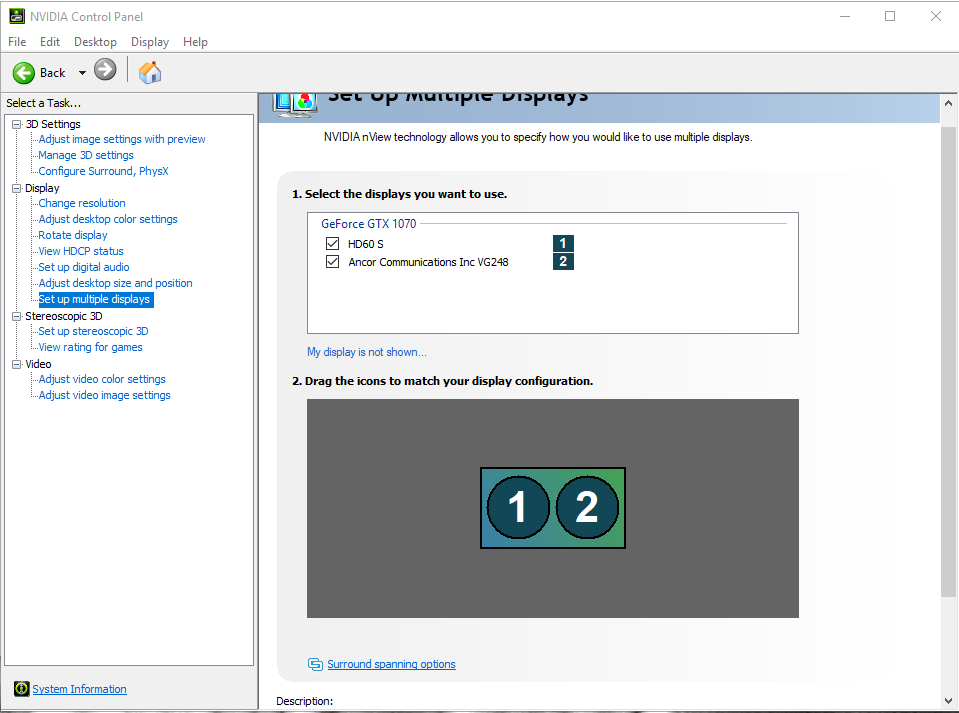Open the Display menu

pyautogui.click(x=150, y=42)
